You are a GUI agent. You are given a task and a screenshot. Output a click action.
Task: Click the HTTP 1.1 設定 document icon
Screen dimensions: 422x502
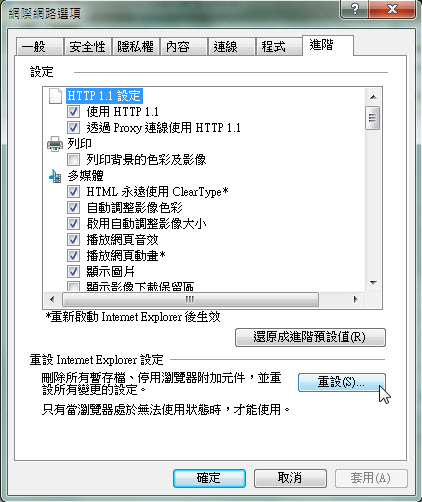[x=55, y=96]
